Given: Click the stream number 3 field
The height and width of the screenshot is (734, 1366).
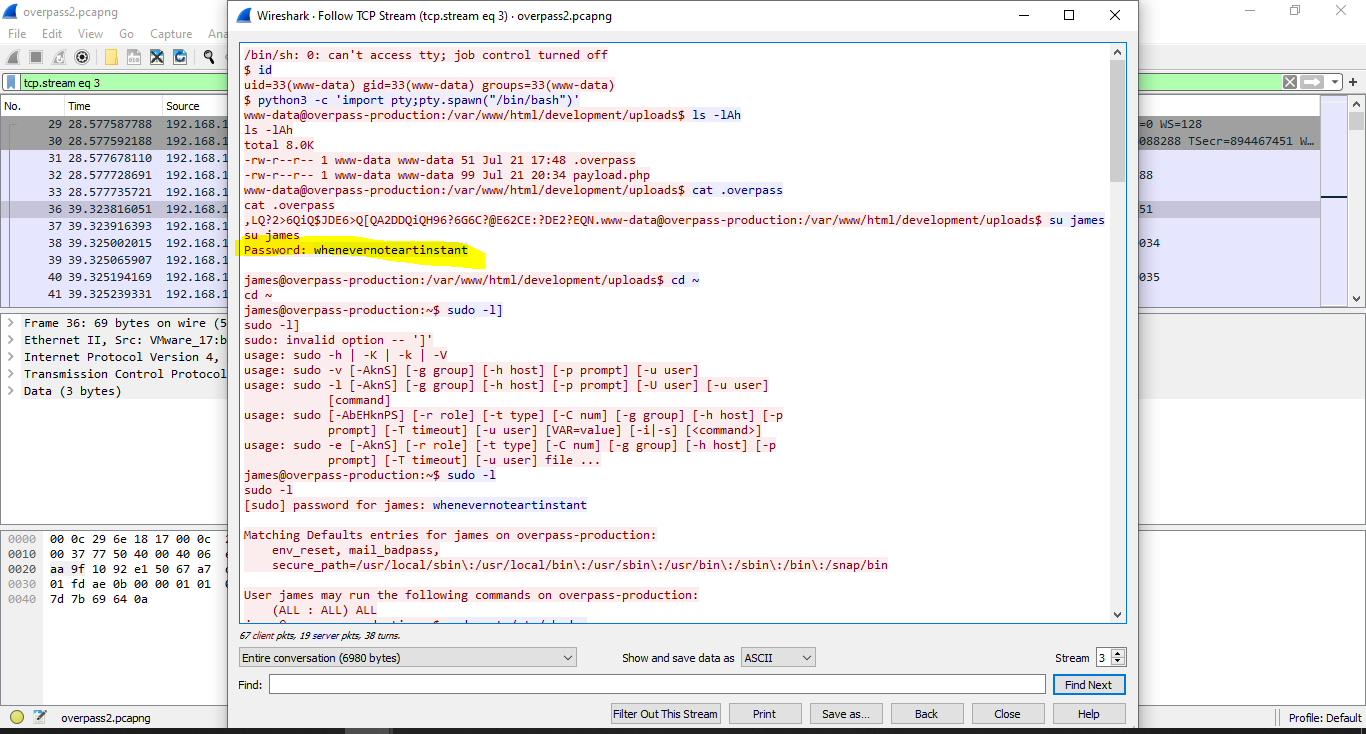Looking at the screenshot, I should coord(1103,657).
